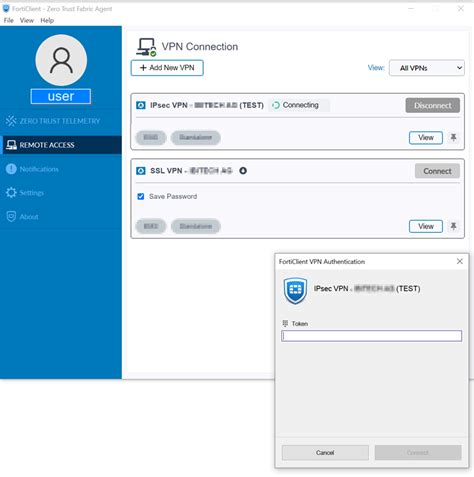Connect the SSL VPN
This screenshot has width=474, height=477.
(437, 171)
